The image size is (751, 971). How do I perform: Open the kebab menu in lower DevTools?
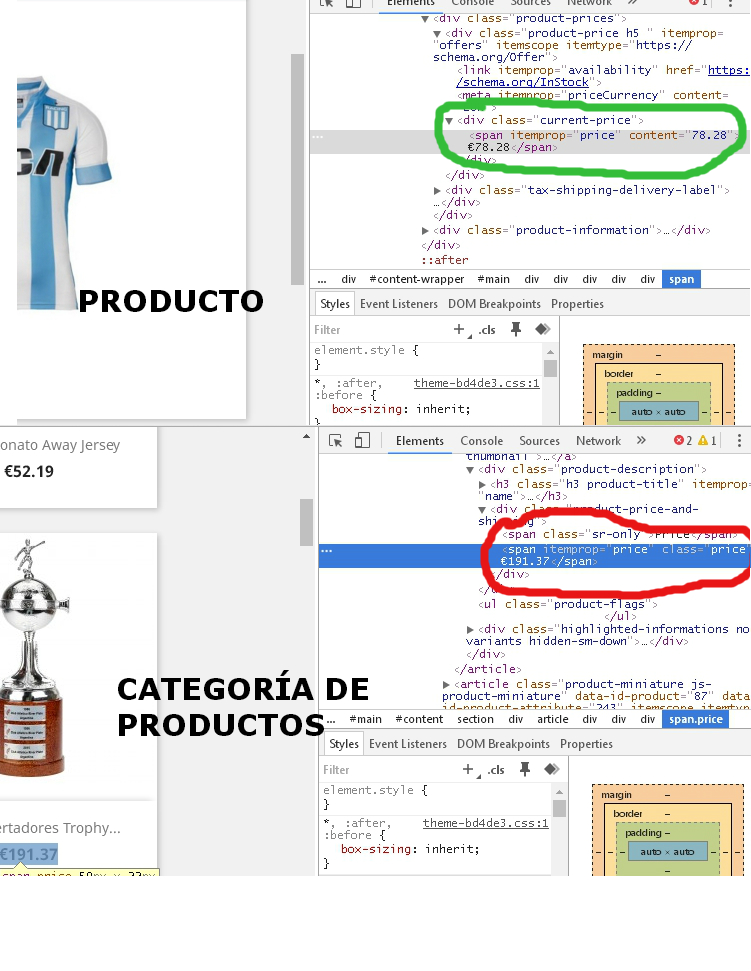point(739,440)
